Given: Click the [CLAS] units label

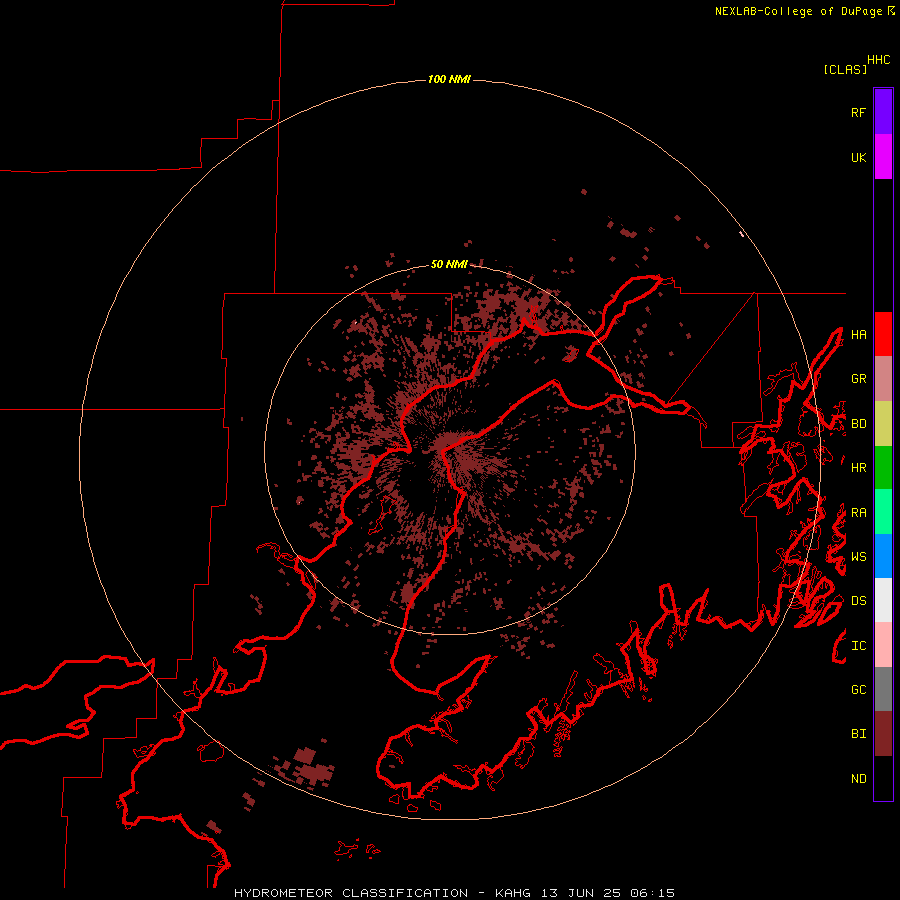Looking at the screenshot, I should click(845, 69).
